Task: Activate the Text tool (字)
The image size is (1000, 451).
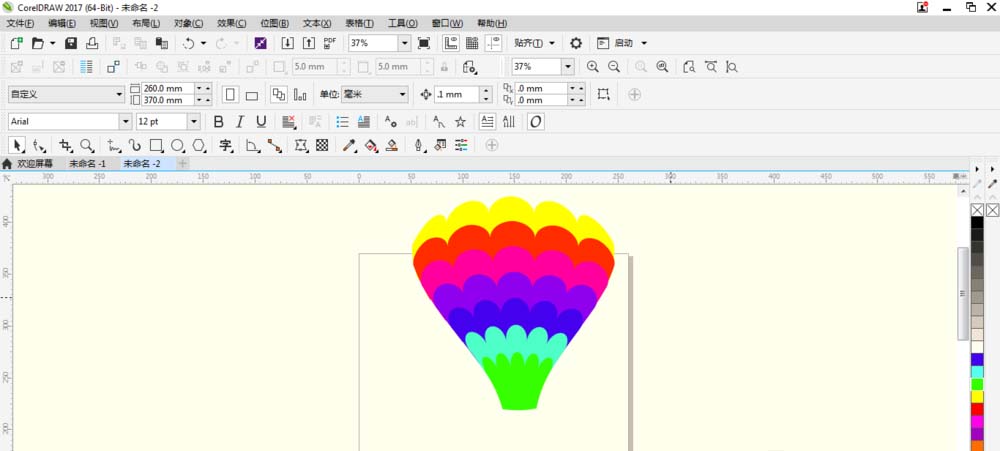Action: tap(226, 146)
